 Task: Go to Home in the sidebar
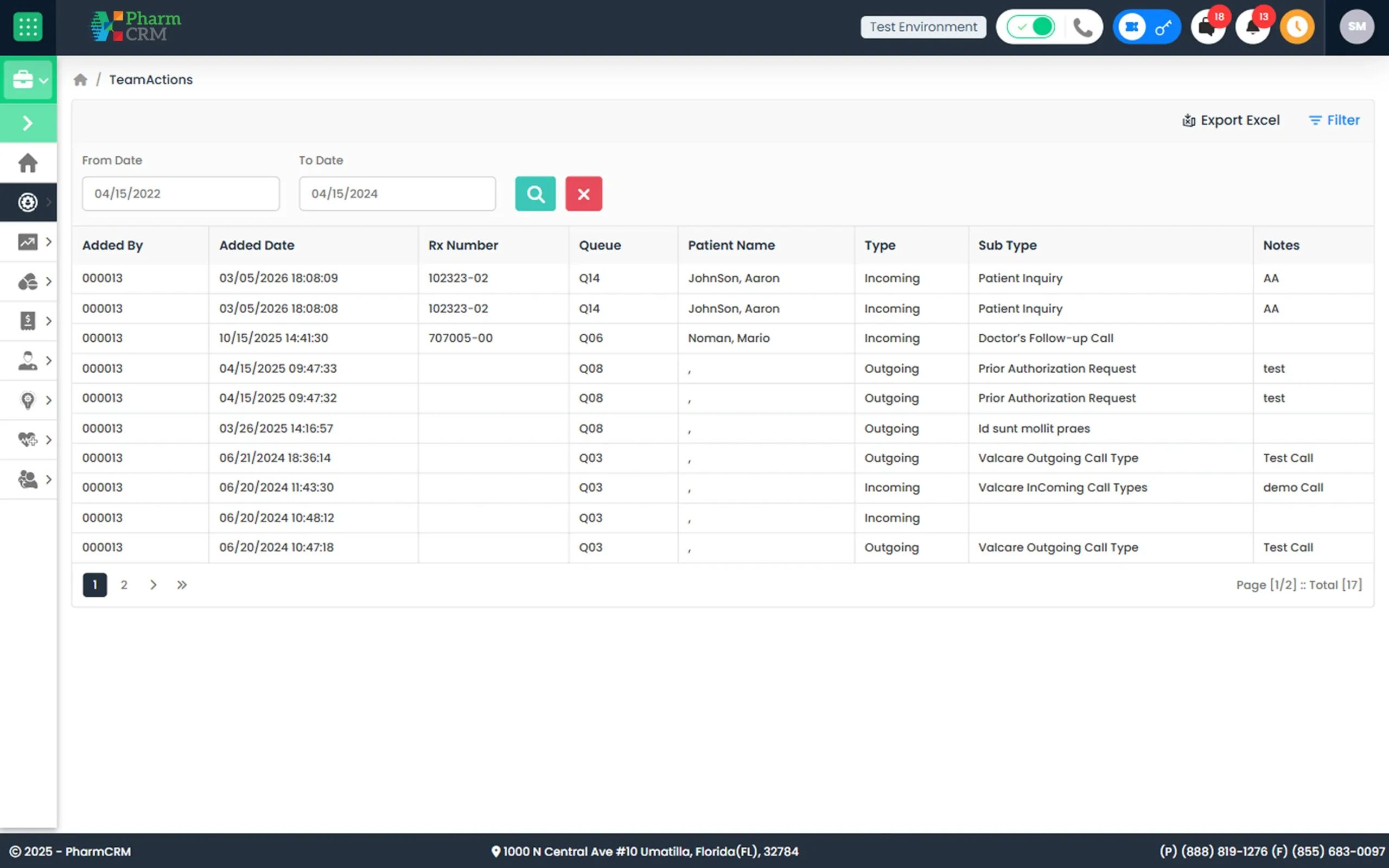pos(28,163)
